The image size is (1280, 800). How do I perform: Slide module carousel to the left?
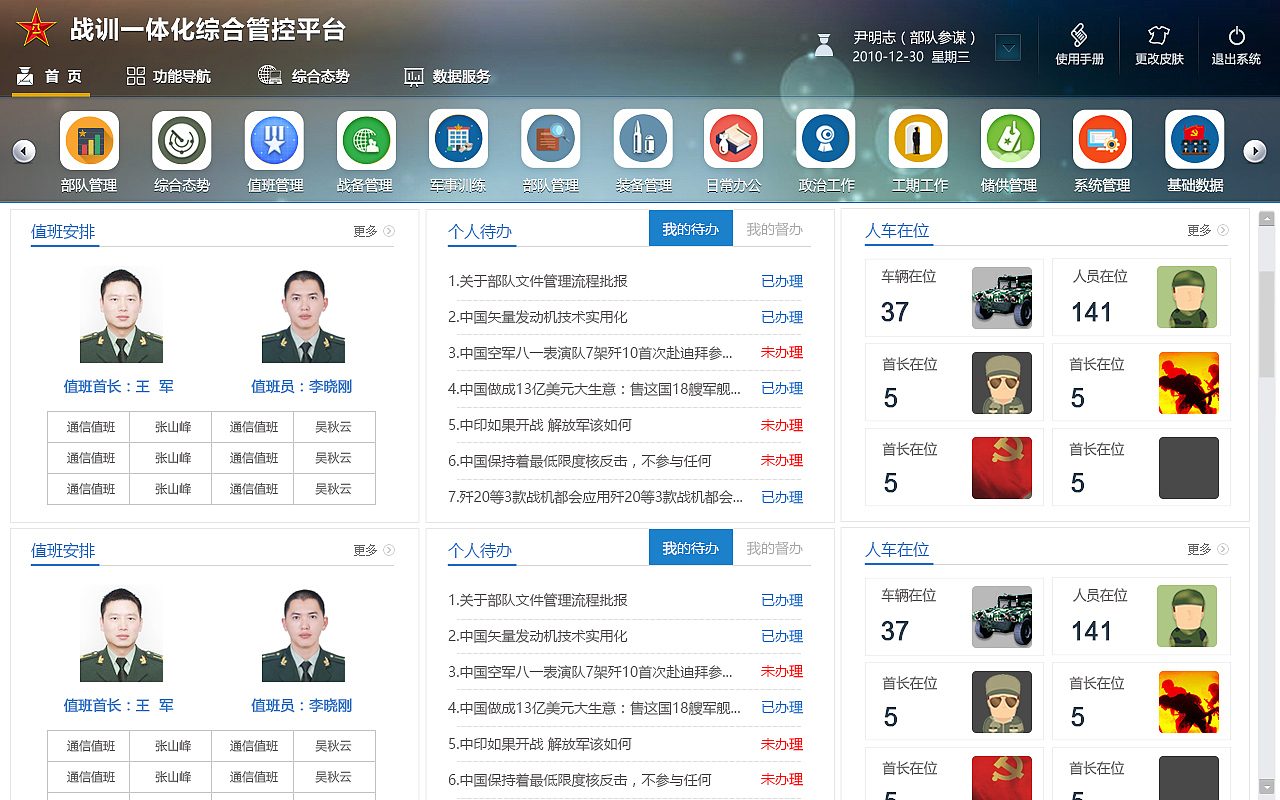(24, 151)
